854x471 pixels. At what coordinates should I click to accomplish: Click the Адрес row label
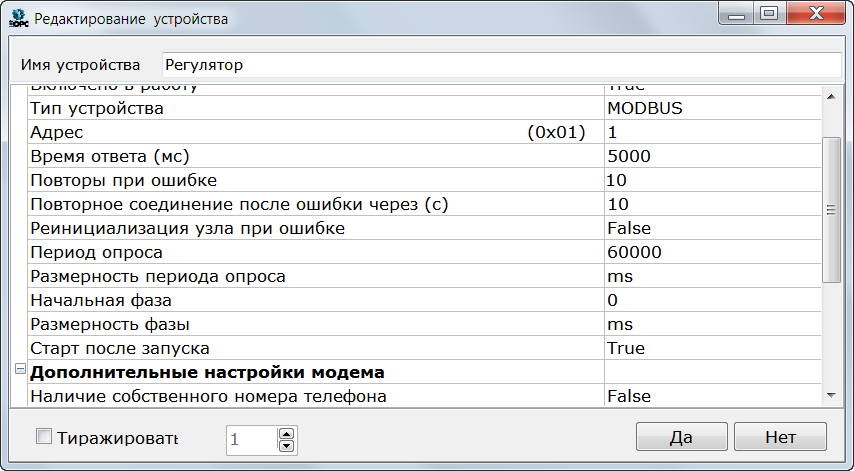[57, 132]
